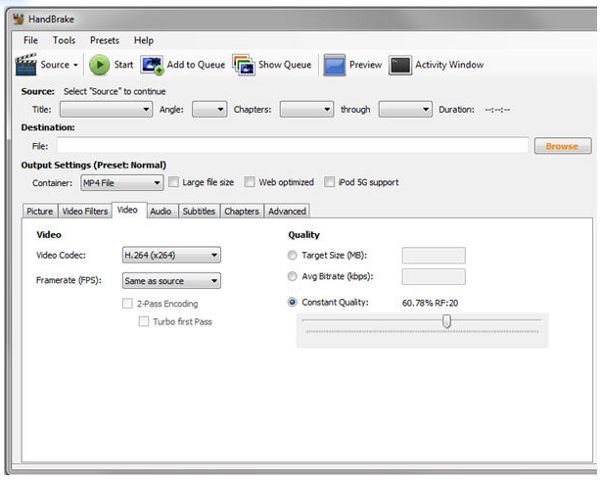Expand the Angle dropdown
Screen dimensions: 600x482
coord(209,109)
